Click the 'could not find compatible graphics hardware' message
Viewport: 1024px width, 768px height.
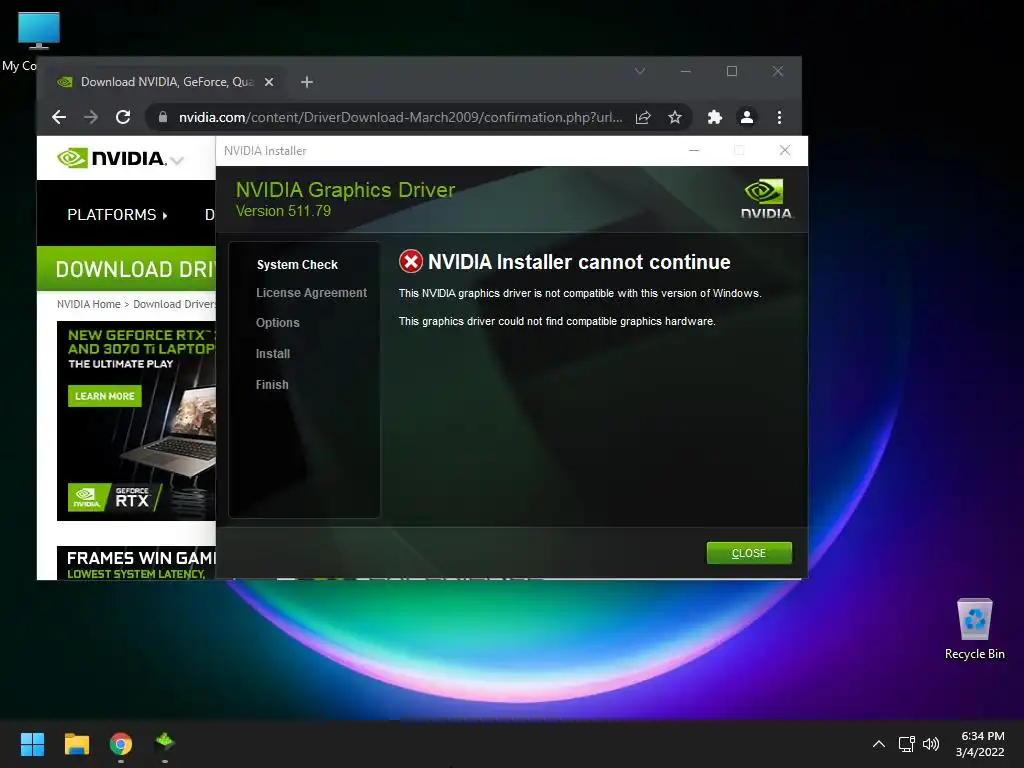(x=557, y=321)
